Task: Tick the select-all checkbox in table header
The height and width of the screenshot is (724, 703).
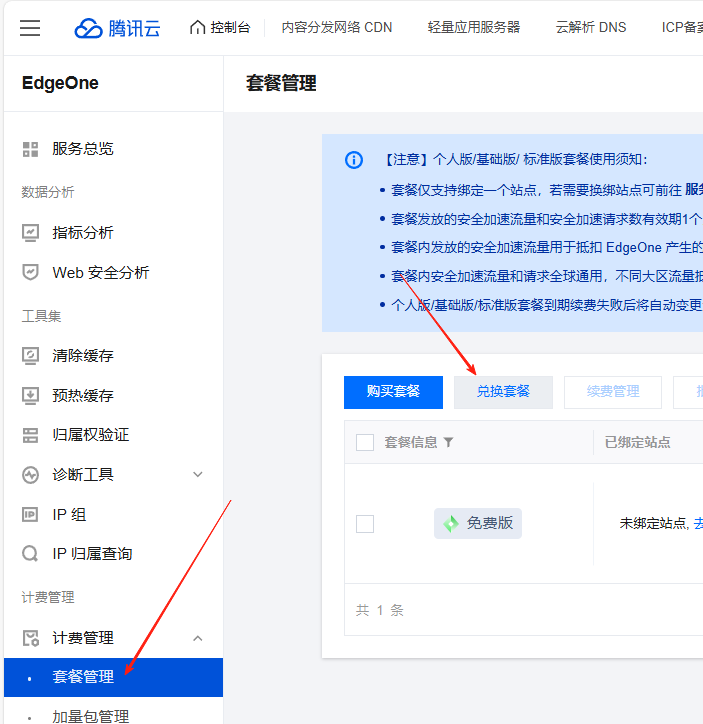Action: point(365,442)
